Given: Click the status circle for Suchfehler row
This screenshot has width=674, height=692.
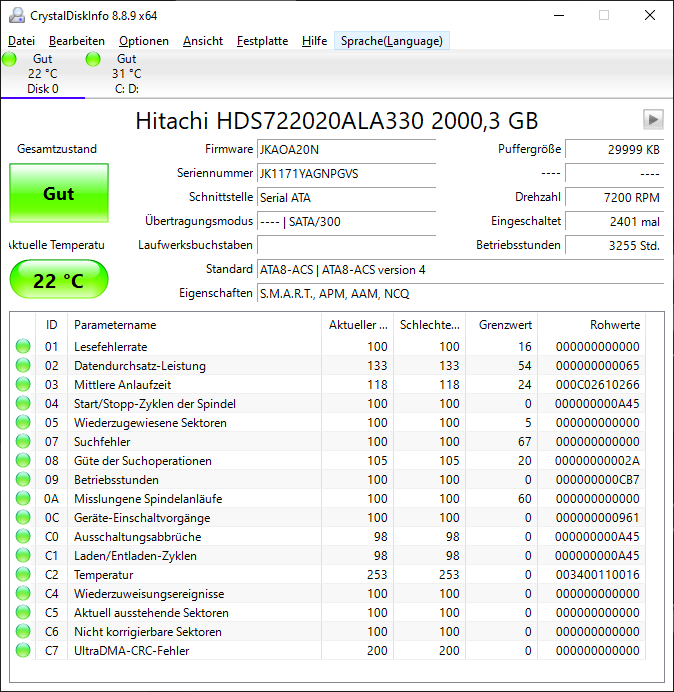Looking at the screenshot, I should 23,441.
